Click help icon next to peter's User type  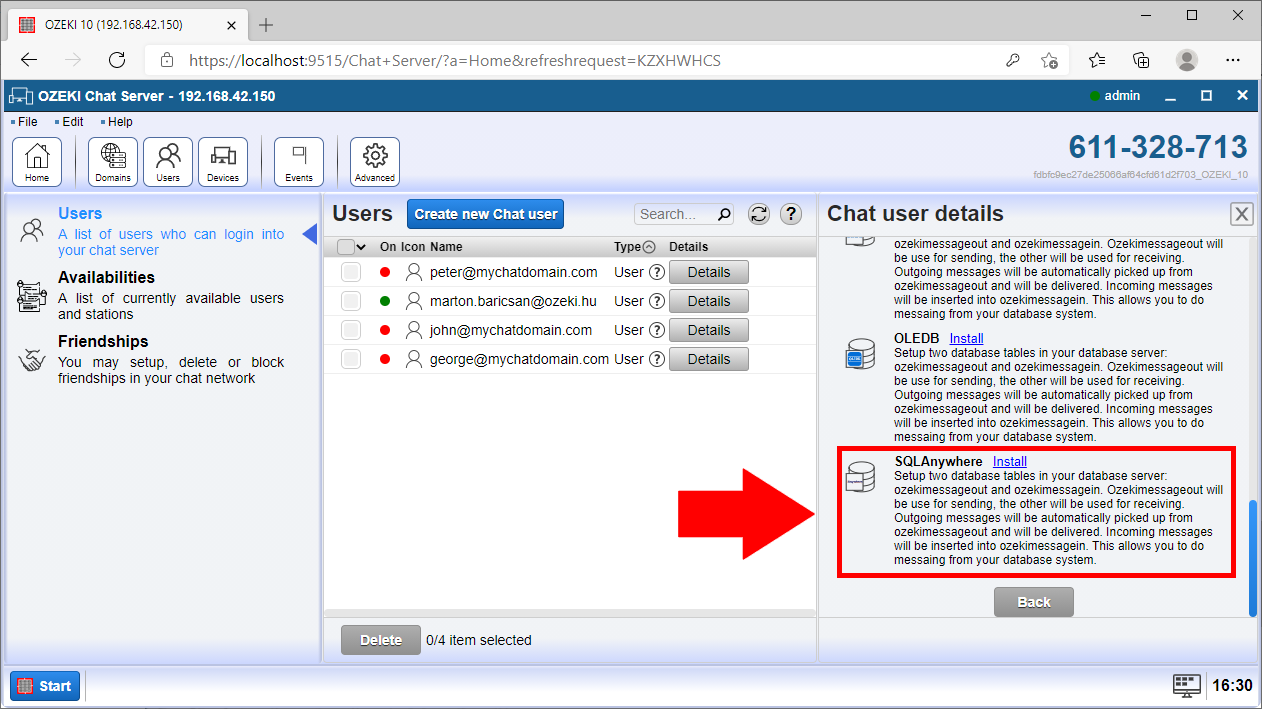click(657, 272)
